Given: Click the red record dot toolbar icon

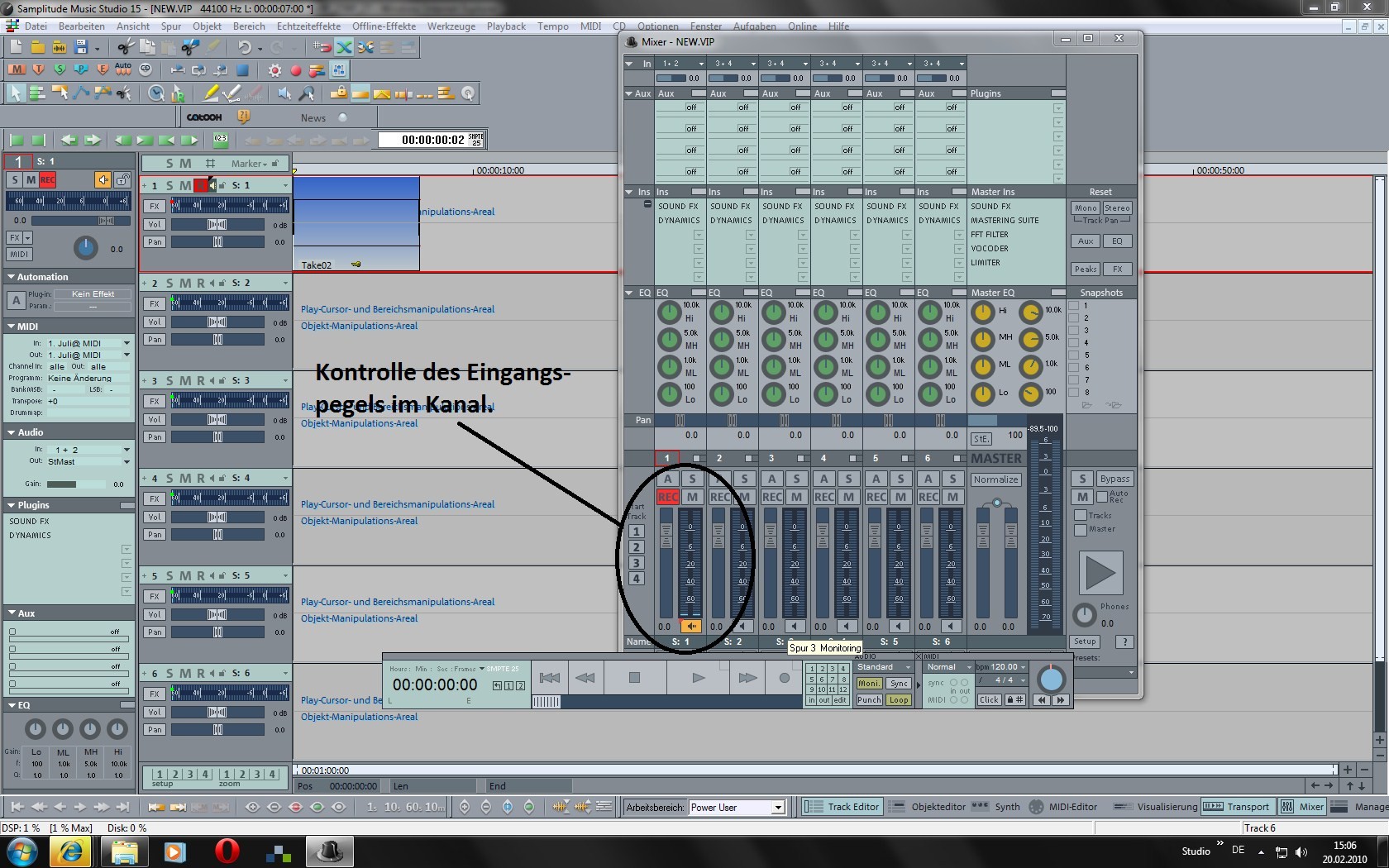Looking at the screenshot, I should [295, 70].
